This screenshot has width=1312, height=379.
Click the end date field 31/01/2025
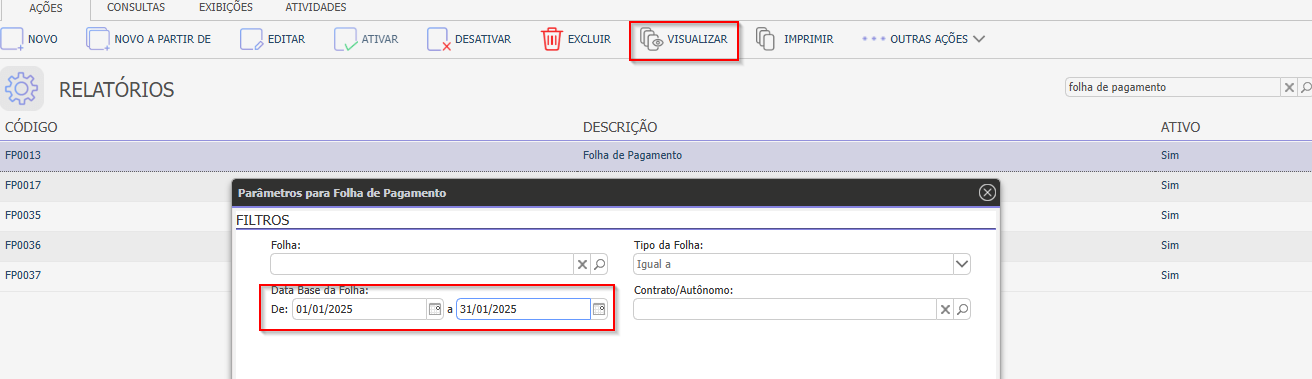523,309
